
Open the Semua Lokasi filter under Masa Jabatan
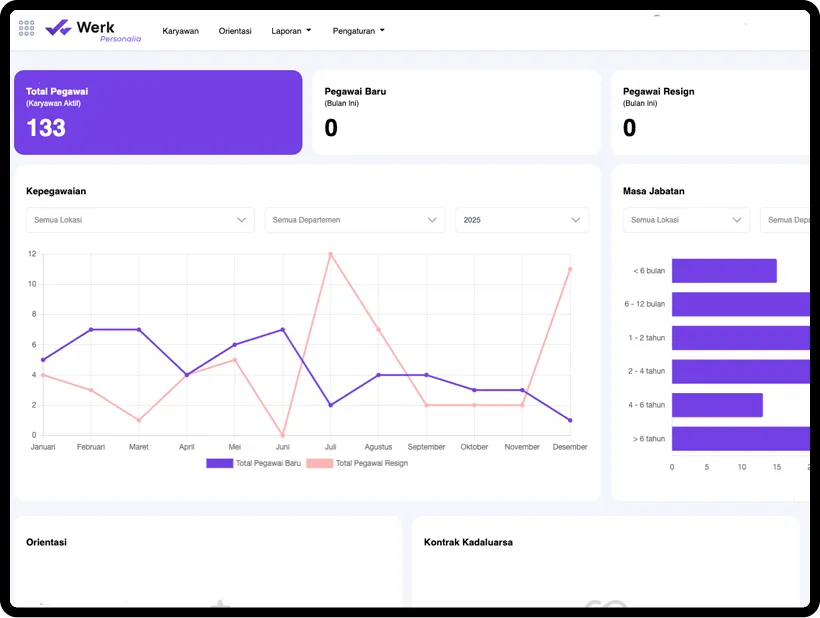(685, 219)
